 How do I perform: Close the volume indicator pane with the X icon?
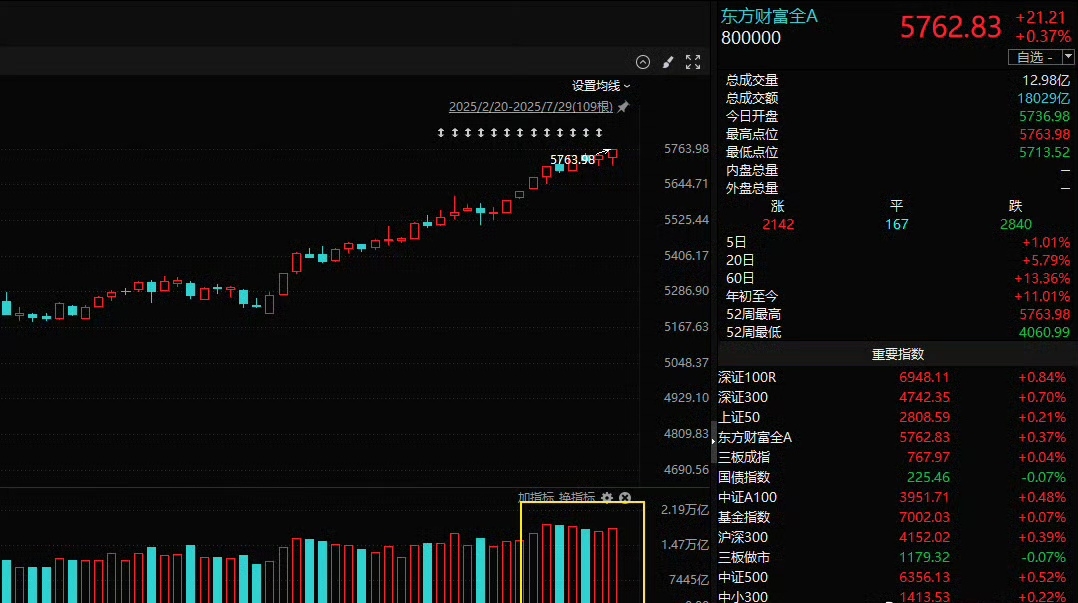[x=625, y=497]
